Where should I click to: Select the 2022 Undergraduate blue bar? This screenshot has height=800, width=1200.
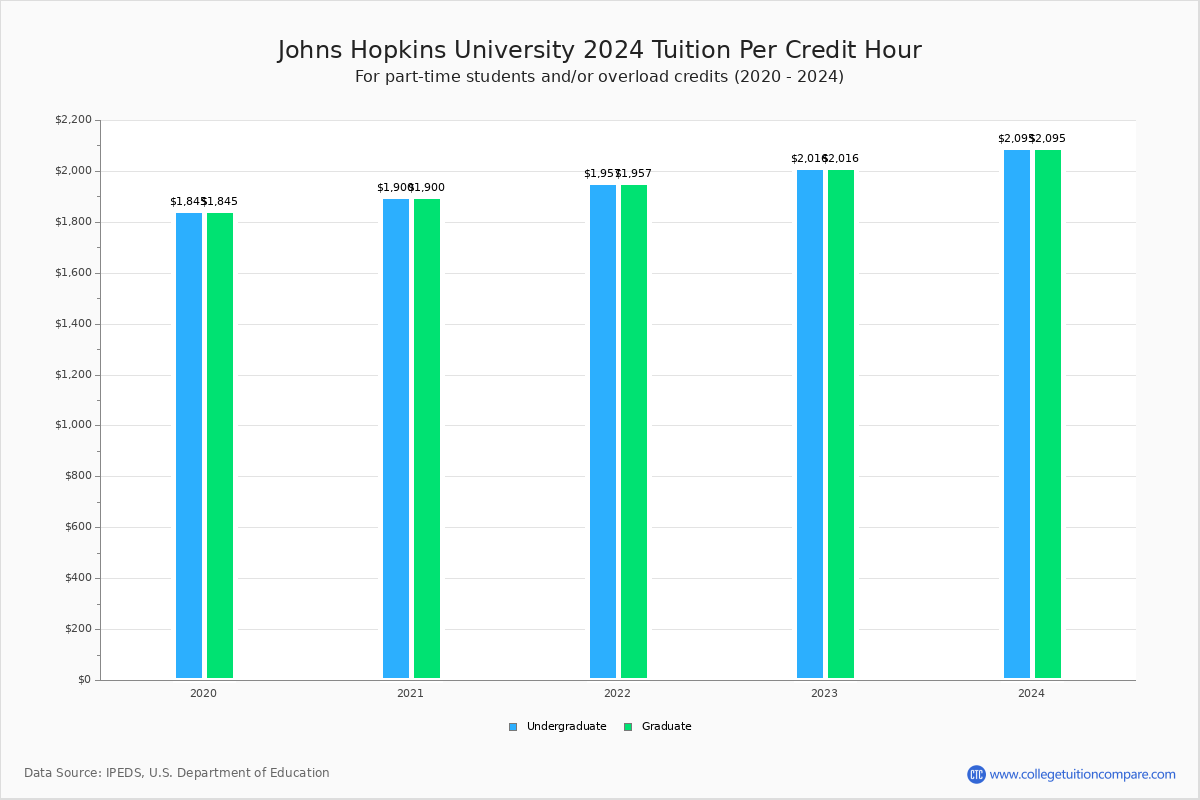coord(603,431)
